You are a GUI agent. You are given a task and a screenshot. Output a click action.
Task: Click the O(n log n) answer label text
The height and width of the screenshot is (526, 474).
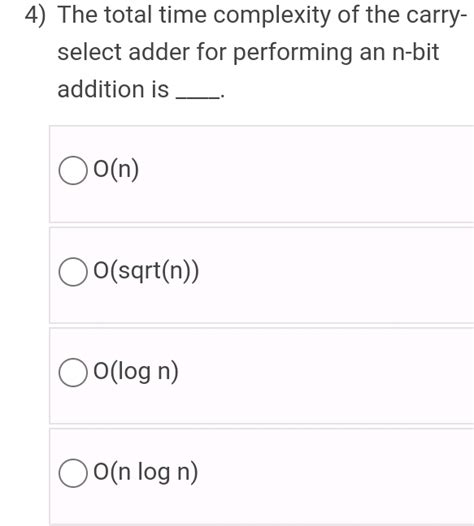pyautogui.click(x=146, y=472)
